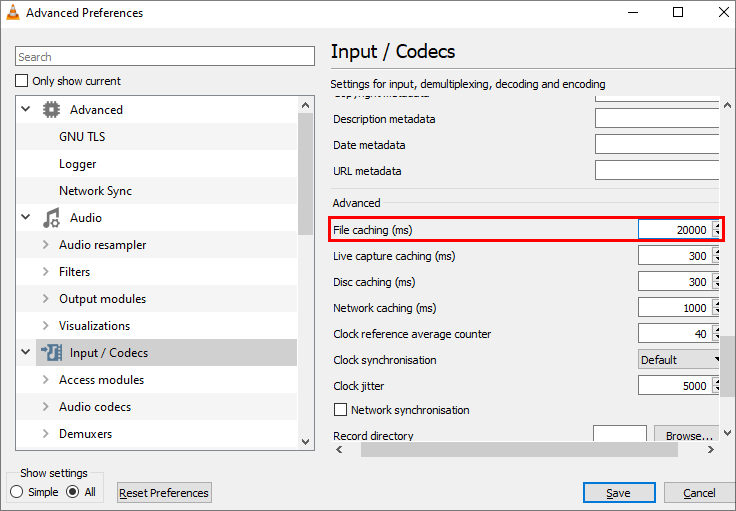This screenshot has width=736, height=511.
Task: Click the preferences search box
Action: tap(165, 57)
